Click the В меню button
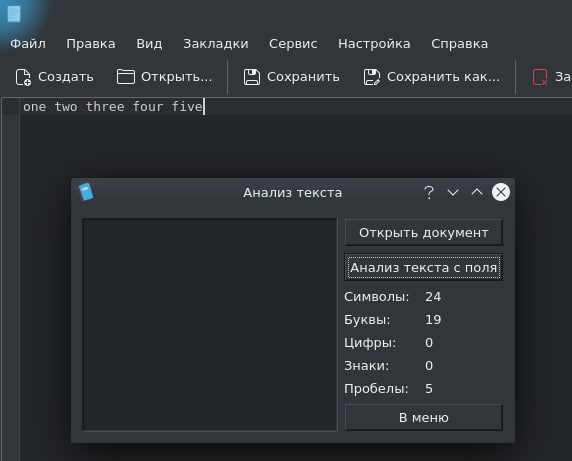The width and height of the screenshot is (572, 461). [424, 417]
